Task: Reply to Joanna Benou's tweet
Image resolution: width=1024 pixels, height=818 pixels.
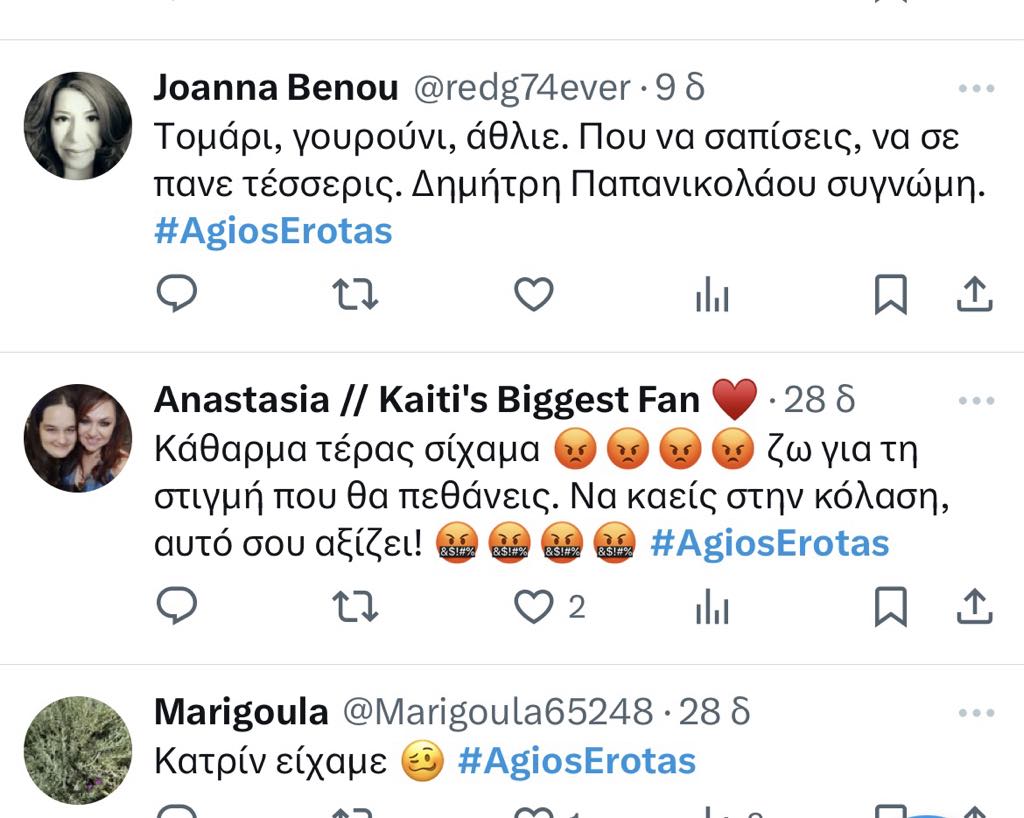Action: click(x=177, y=293)
